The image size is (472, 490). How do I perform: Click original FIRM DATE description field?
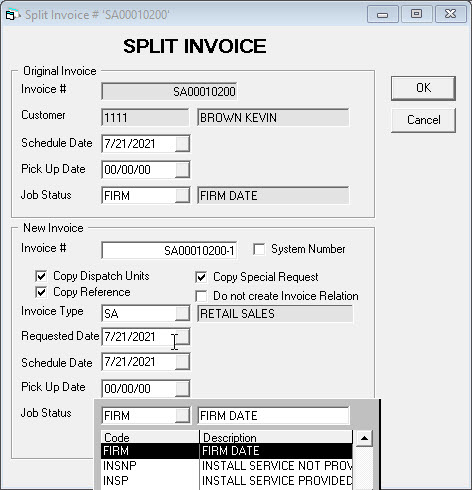[x=273, y=195]
